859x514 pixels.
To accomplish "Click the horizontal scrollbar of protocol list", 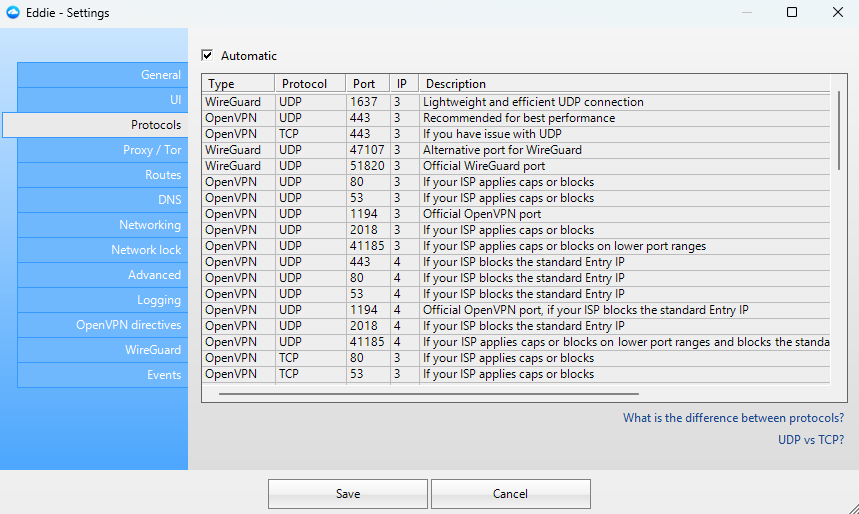I will point(428,393).
